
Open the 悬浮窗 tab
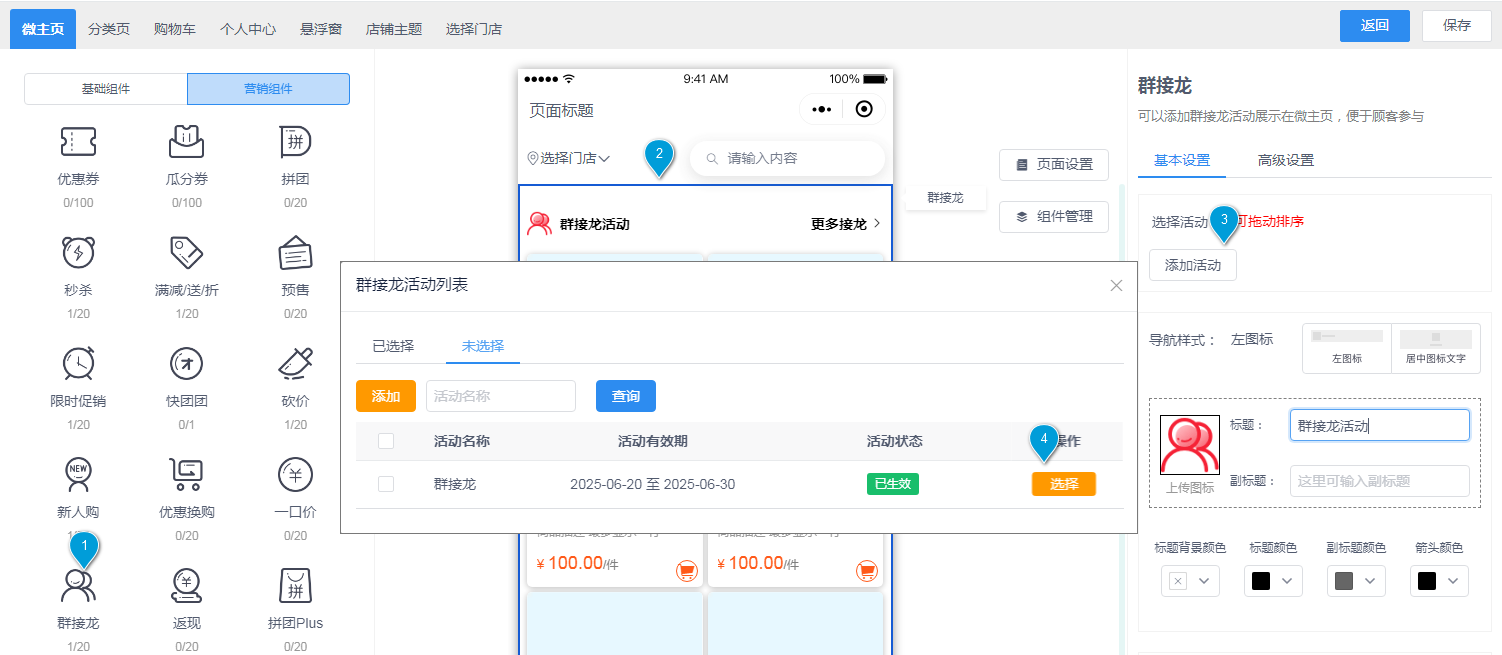[321, 28]
